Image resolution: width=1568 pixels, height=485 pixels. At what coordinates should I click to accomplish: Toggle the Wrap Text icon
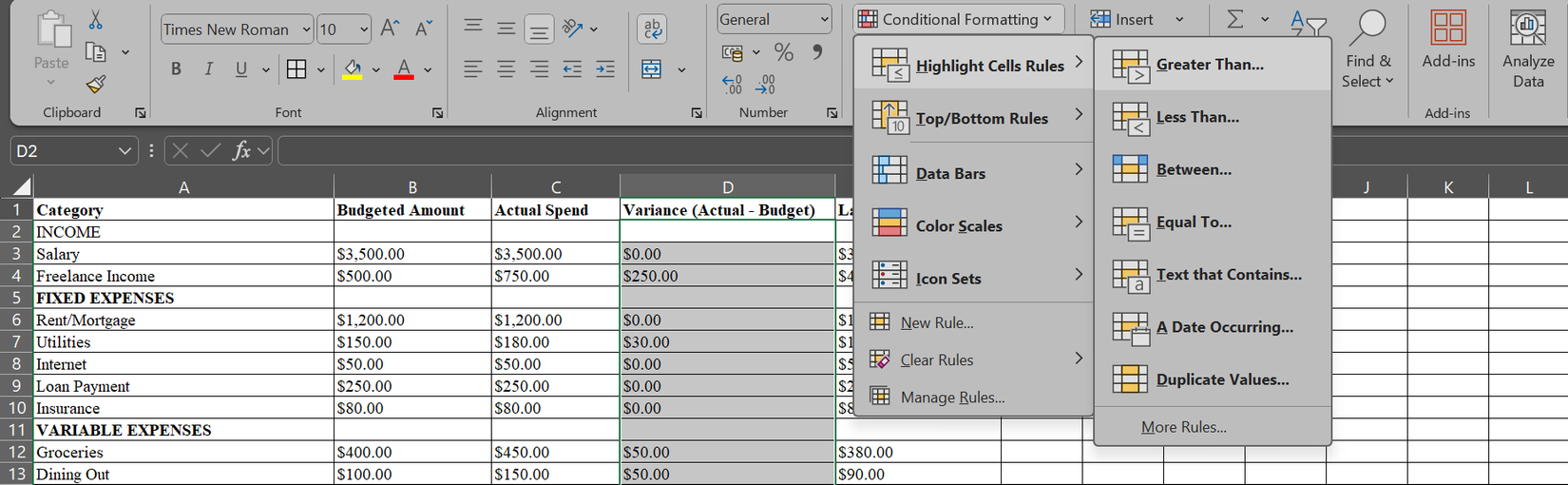tap(652, 29)
